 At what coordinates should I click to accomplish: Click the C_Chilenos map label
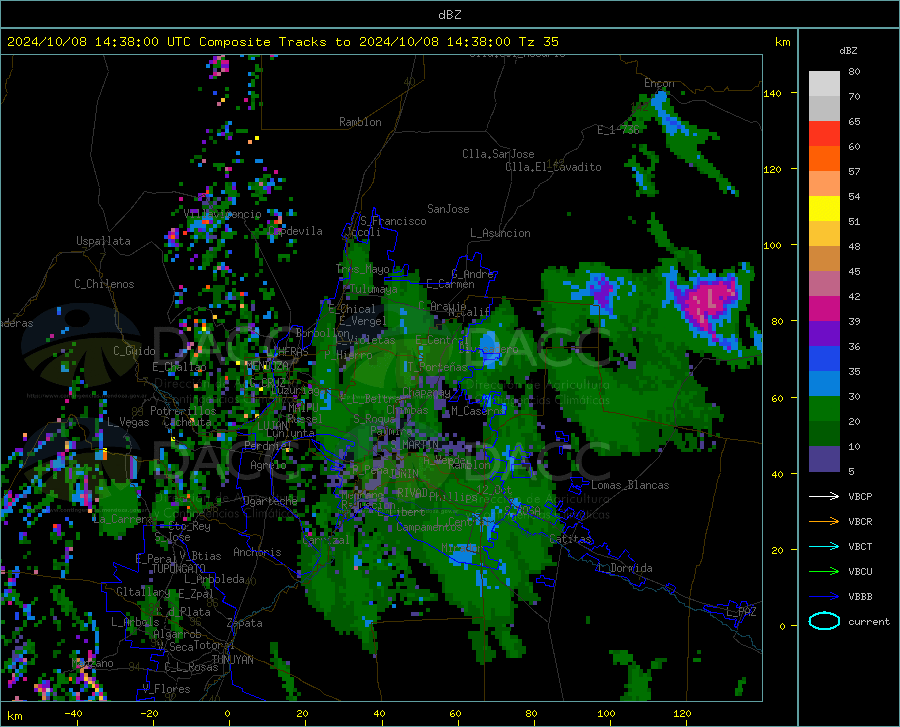(x=104, y=284)
